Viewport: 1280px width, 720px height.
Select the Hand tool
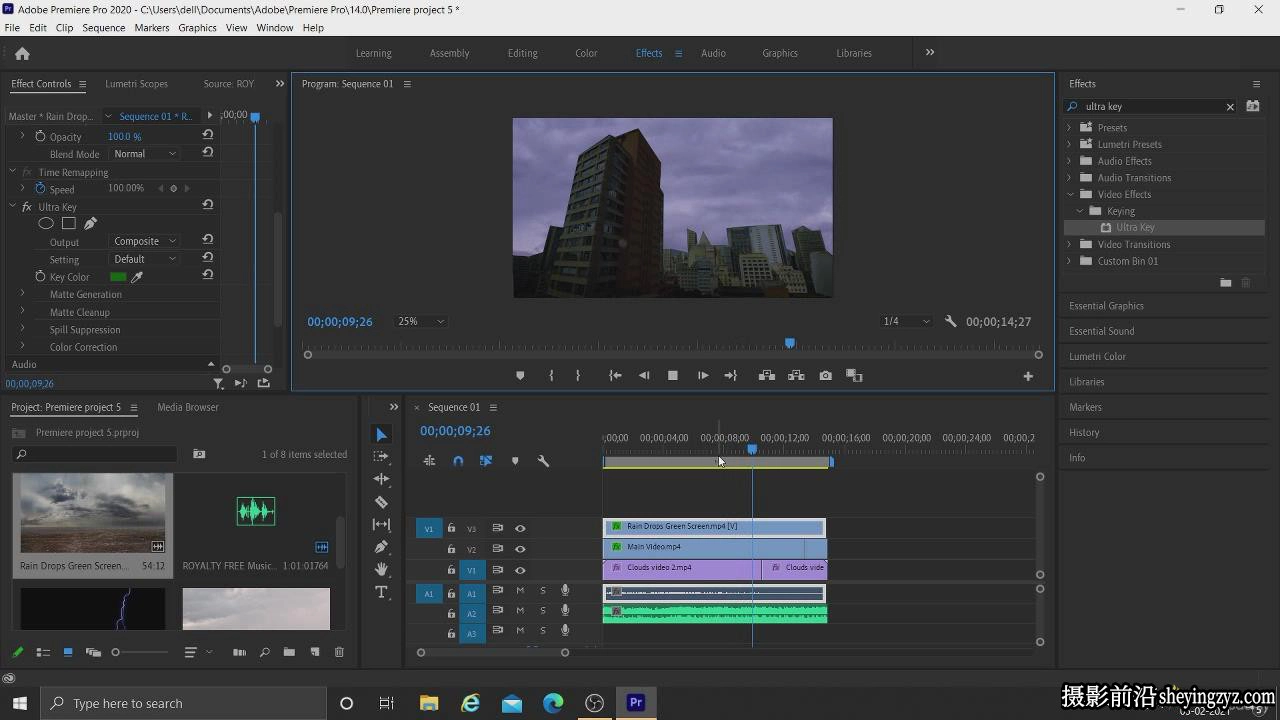381,569
